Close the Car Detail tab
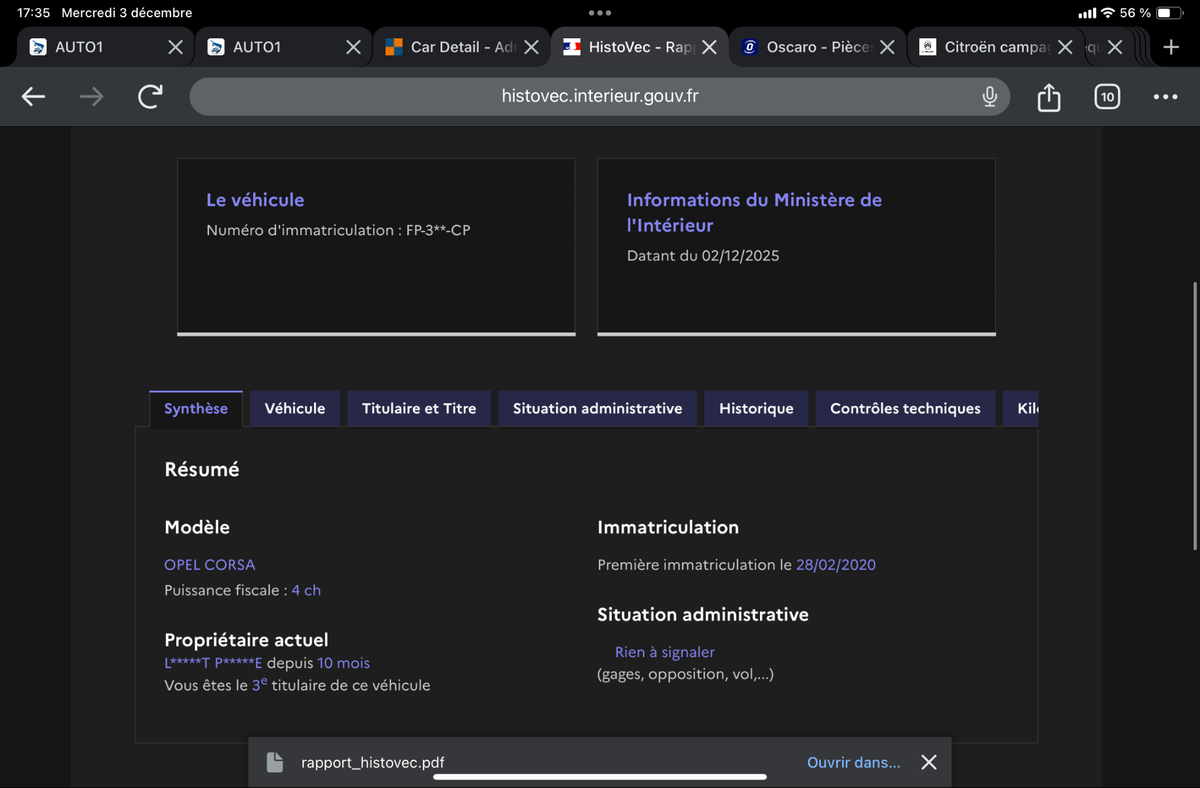The height and width of the screenshot is (788, 1200). tap(532, 47)
